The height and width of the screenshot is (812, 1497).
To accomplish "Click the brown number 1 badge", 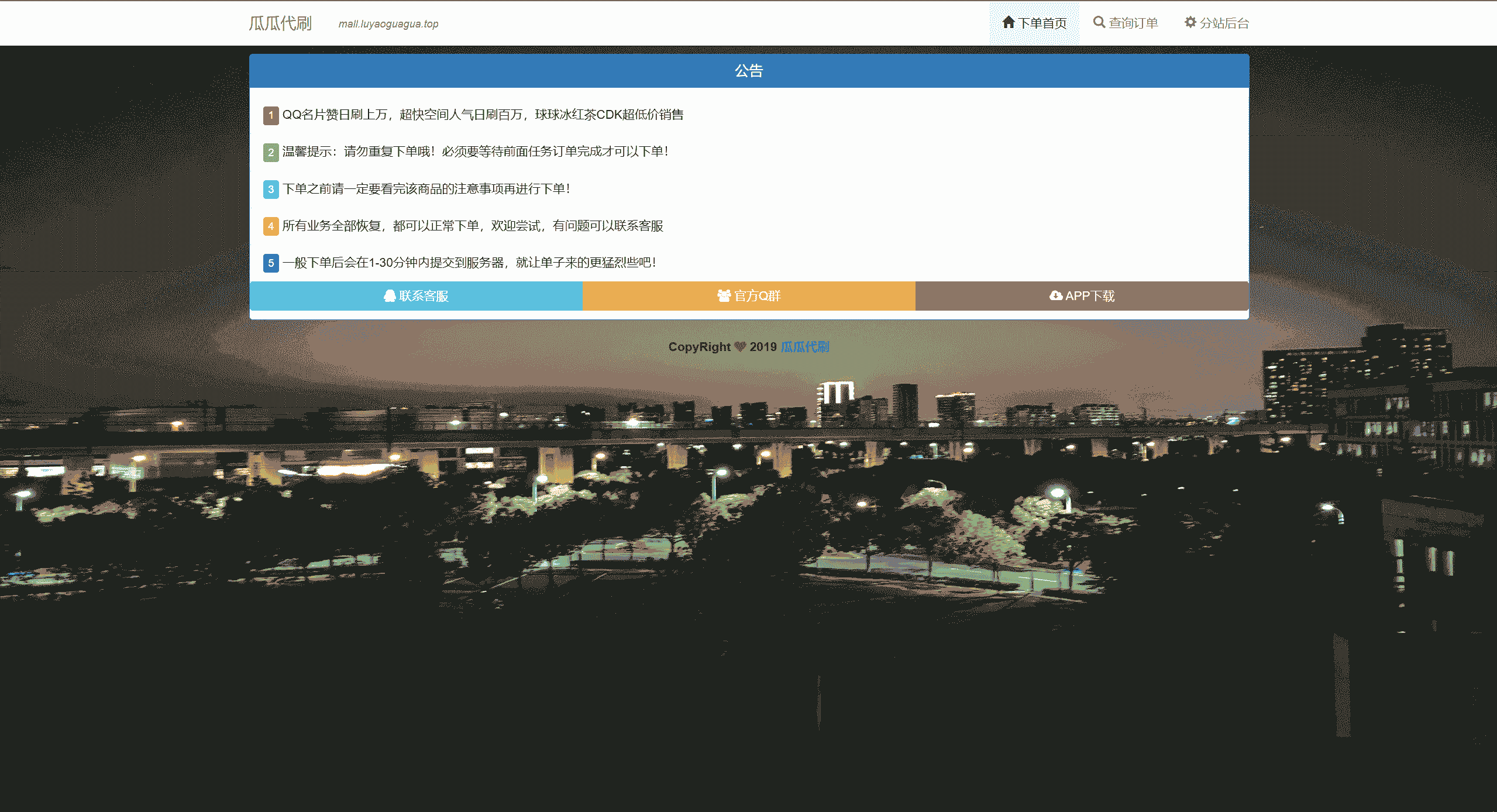I will coord(270,115).
